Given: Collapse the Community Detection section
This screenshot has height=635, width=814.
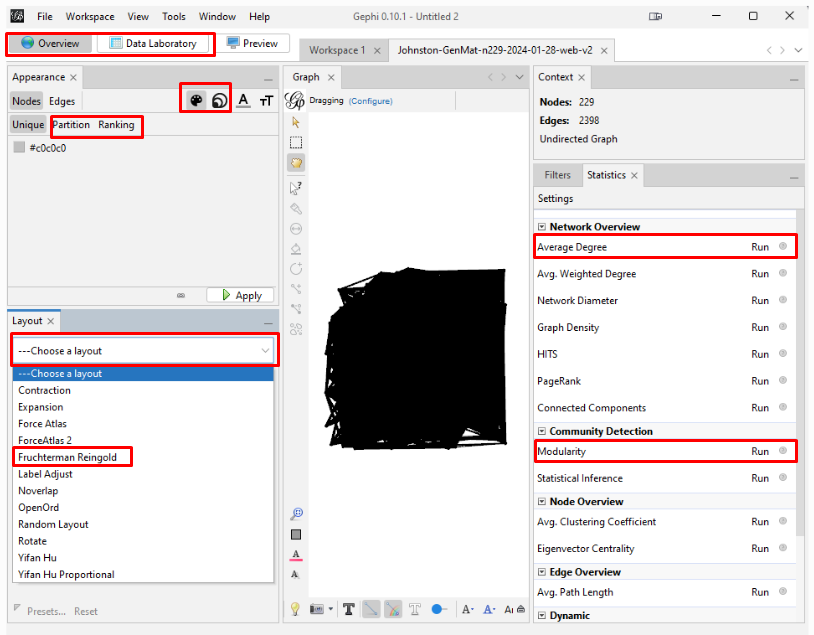Looking at the screenshot, I should tap(542, 431).
